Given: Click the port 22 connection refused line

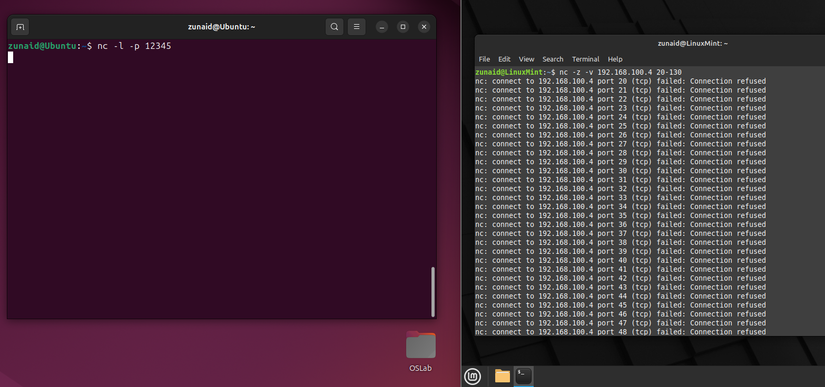Looking at the screenshot, I should coord(620,99).
